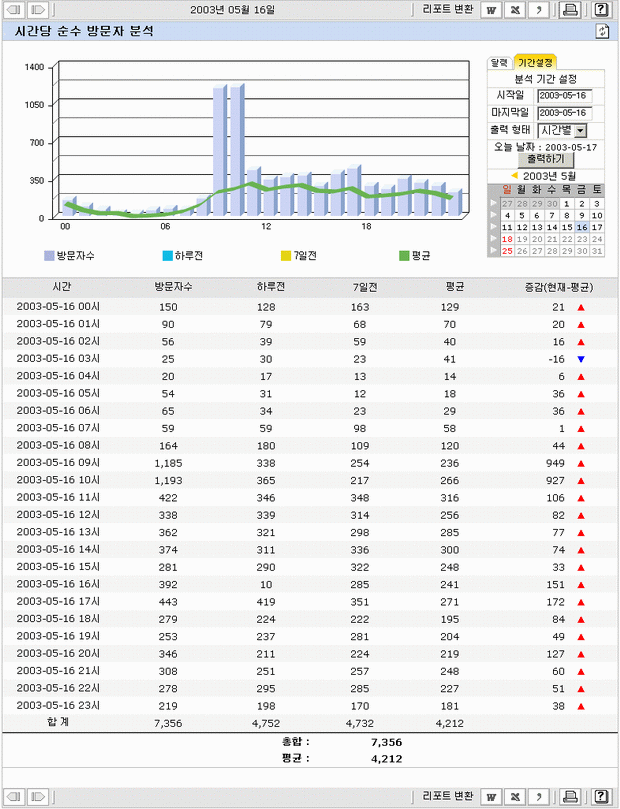
Task: Click the 평균 legend color swatch
Action: pos(404,255)
